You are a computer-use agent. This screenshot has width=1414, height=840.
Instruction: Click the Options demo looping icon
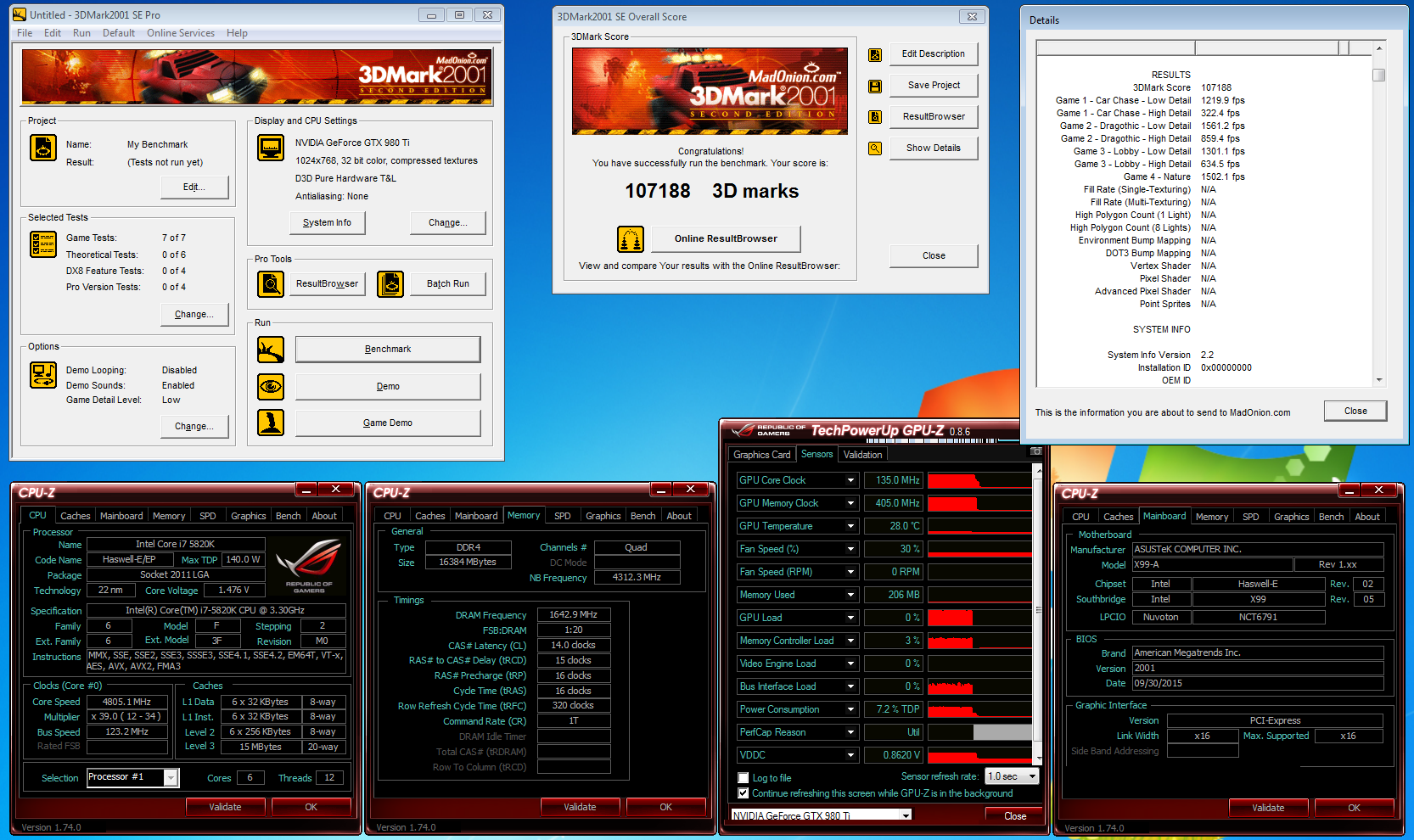[43, 375]
